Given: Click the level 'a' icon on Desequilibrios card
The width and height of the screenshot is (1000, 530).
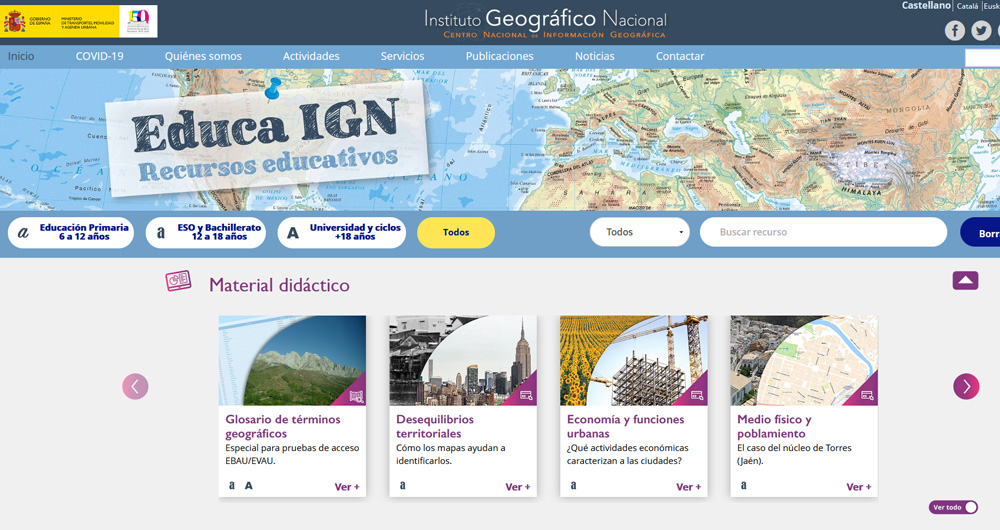Looking at the screenshot, I should point(402,485).
